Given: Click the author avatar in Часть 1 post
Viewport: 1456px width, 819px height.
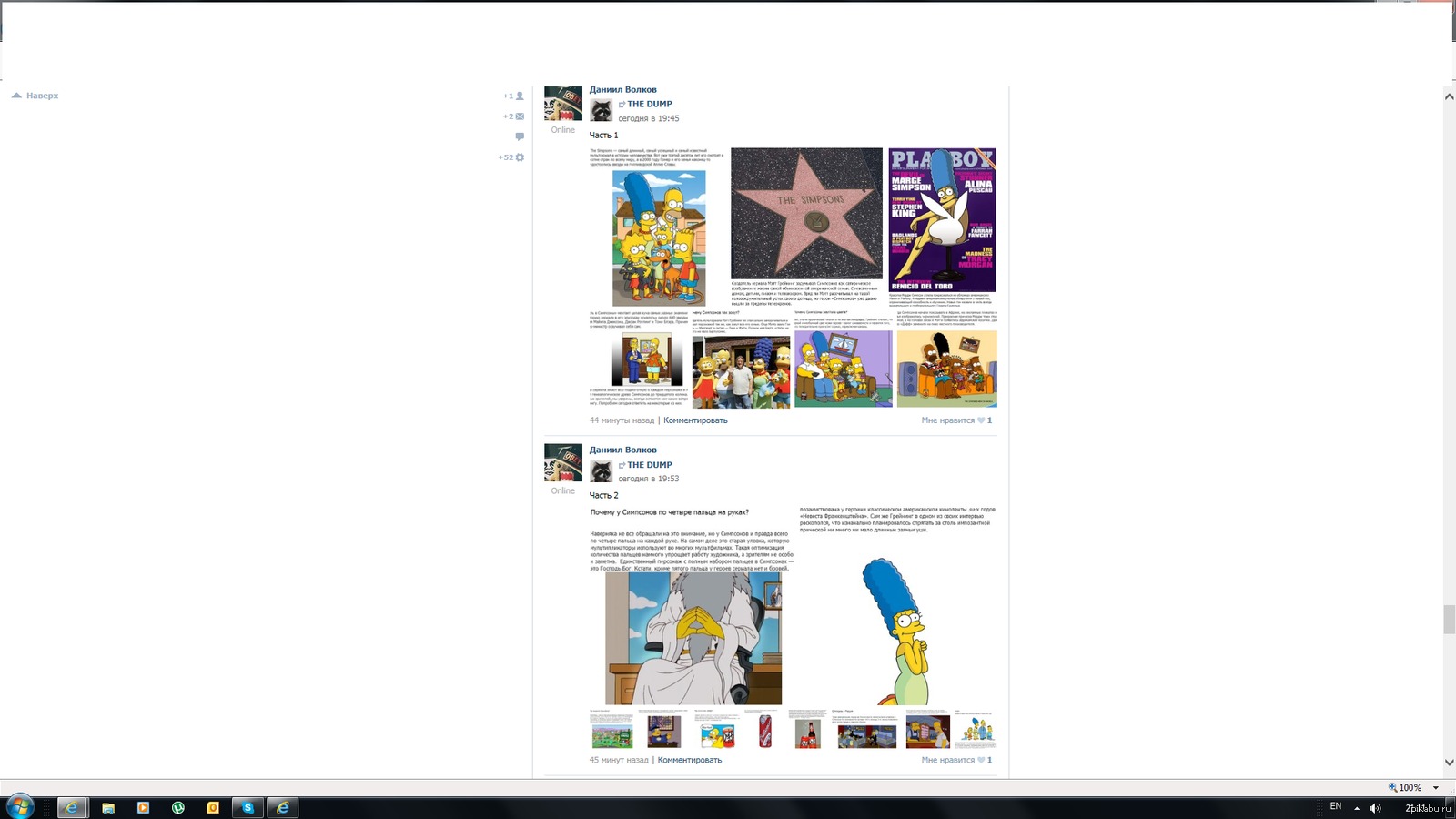Looking at the screenshot, I should pyautogui.click(x=562, y=104).
